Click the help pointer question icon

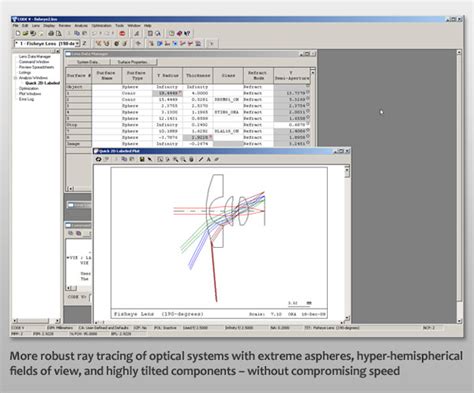(187, 33)
